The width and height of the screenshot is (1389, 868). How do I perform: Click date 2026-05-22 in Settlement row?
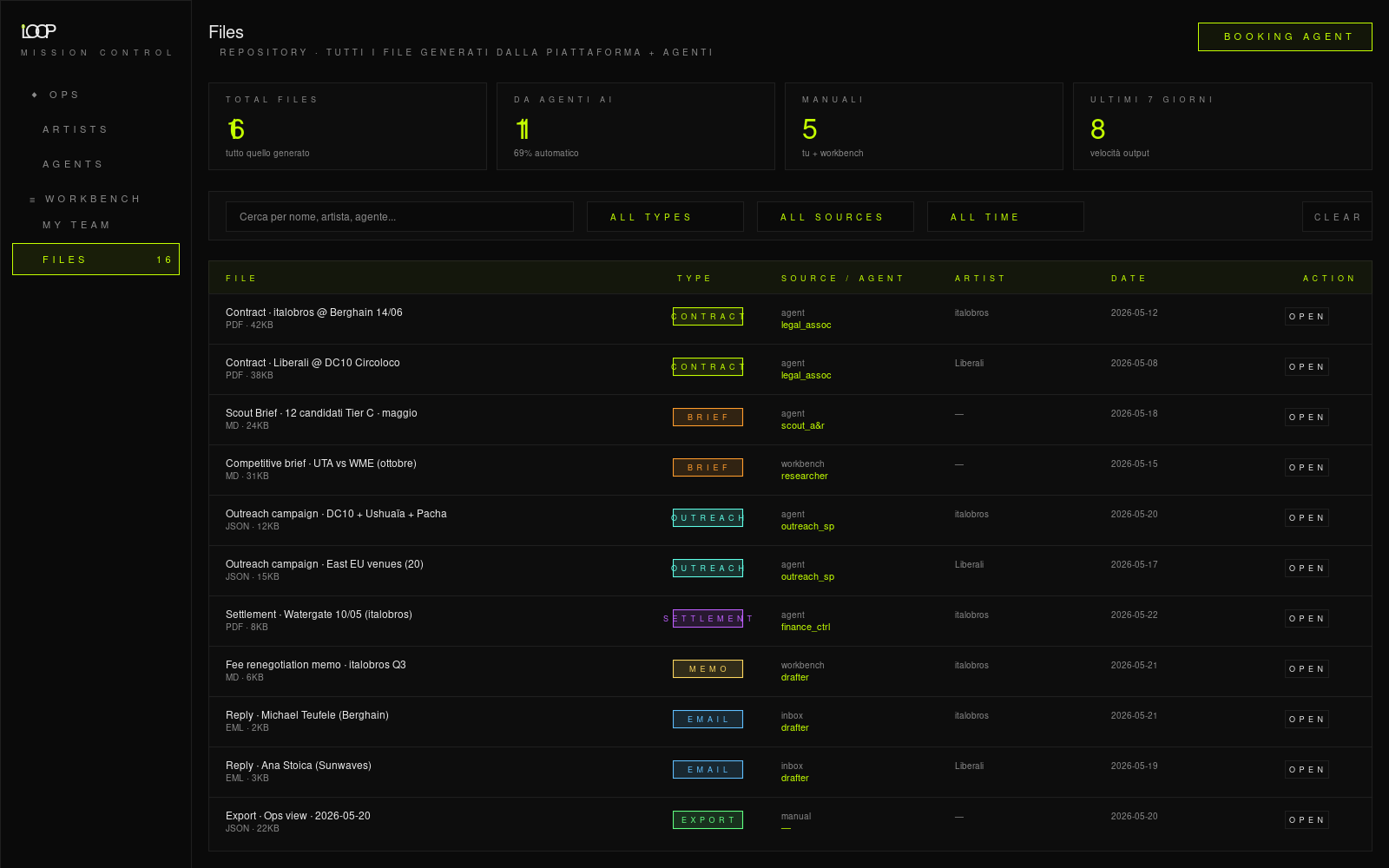point(1135,615)
